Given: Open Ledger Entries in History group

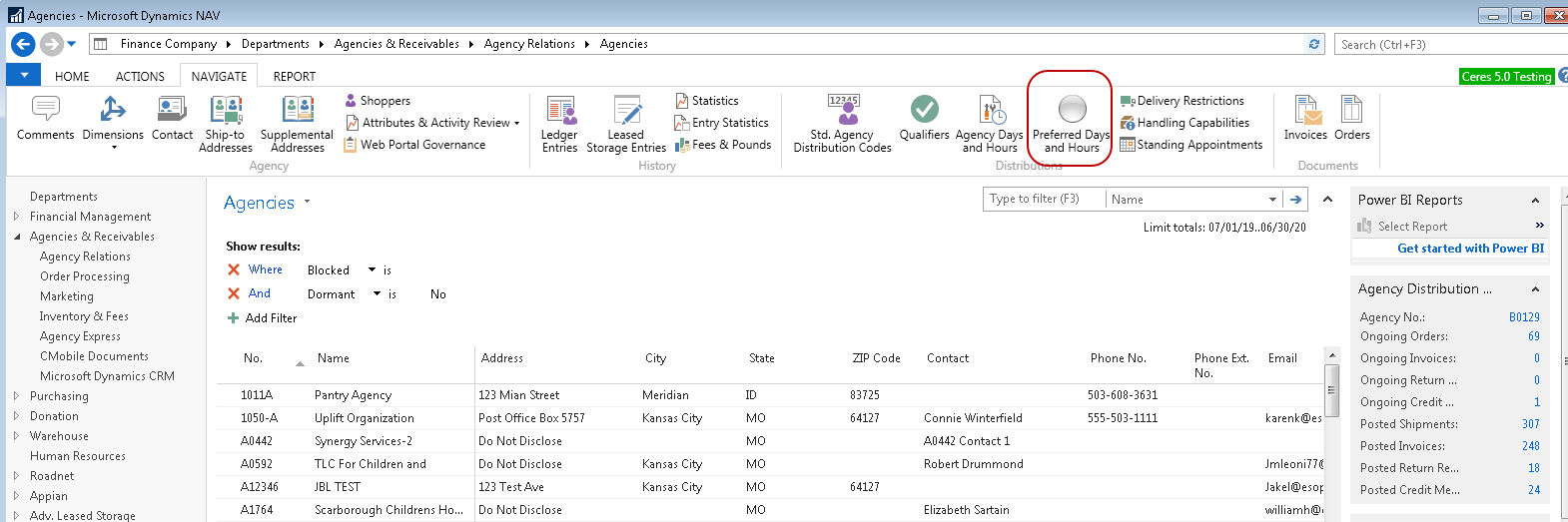Looking at the screenshot, I should coord(559,111).
